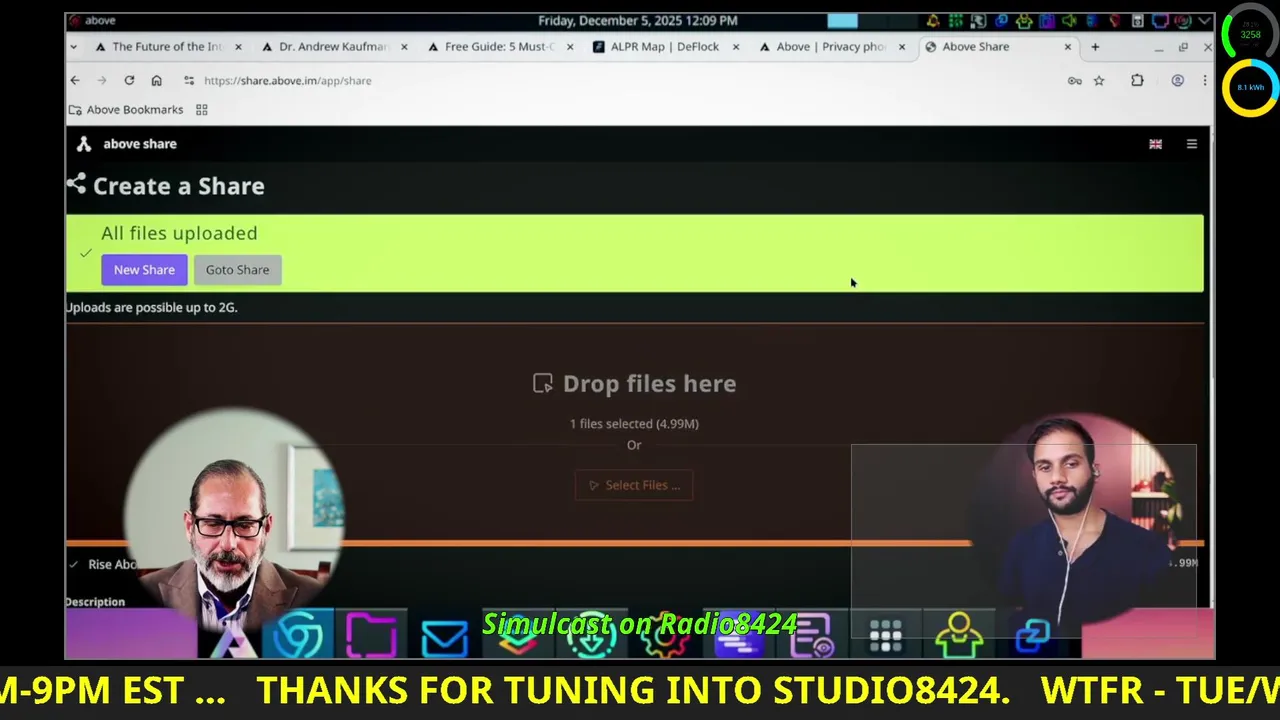This screenshot has height=720, width=1280.
Task: Reload the current page
Action: pyautogui.click(x=129, y=80)
